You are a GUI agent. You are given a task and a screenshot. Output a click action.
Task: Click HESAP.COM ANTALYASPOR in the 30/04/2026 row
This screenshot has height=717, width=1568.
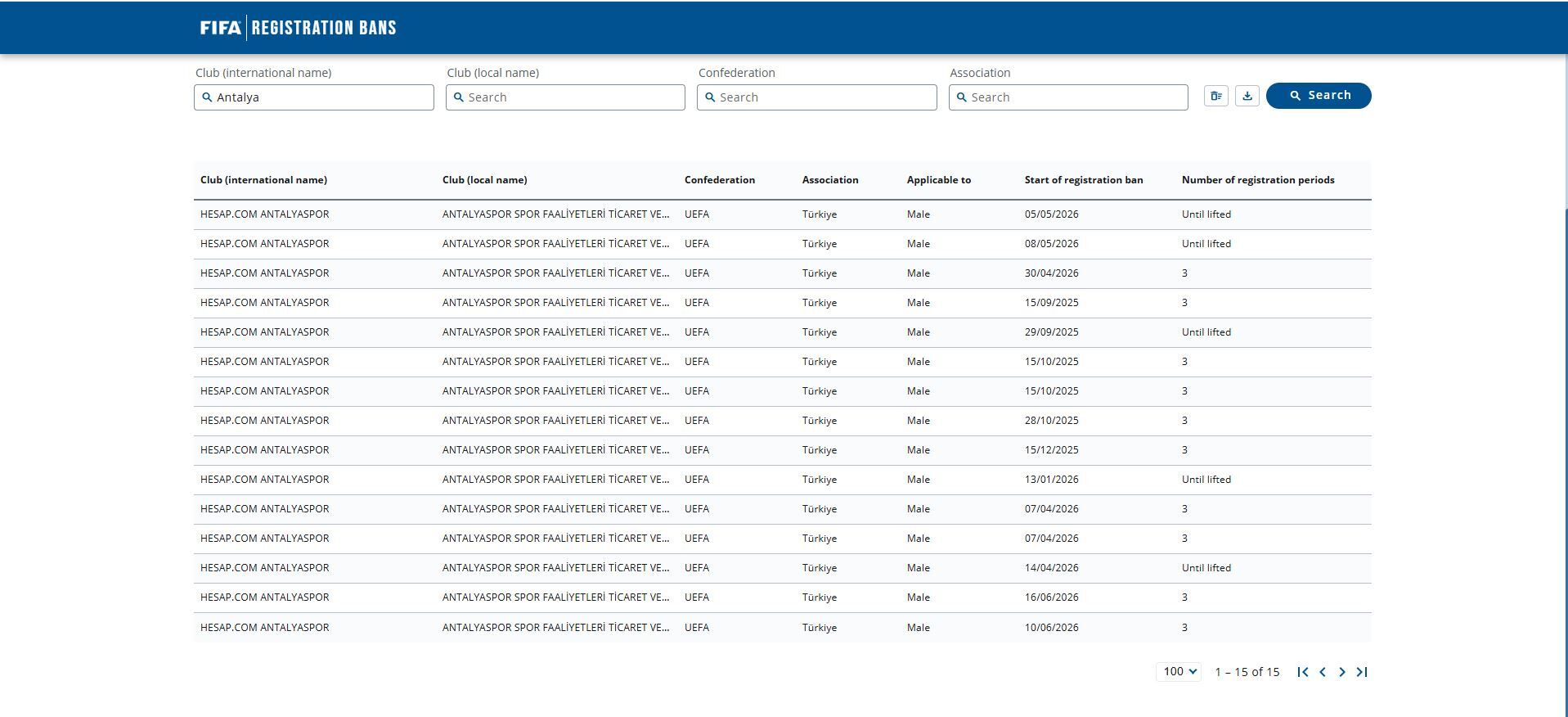(265, 273)
